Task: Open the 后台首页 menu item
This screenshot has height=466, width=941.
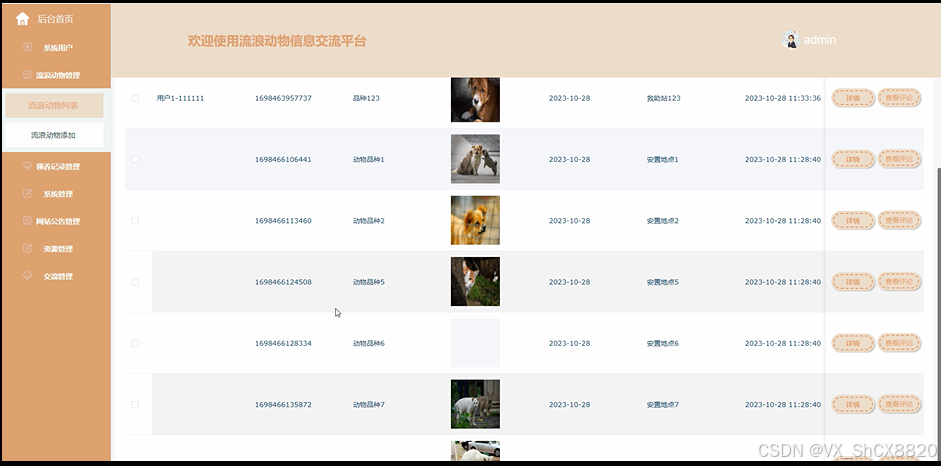Action: pyautogui.click(x=56, y=19)
